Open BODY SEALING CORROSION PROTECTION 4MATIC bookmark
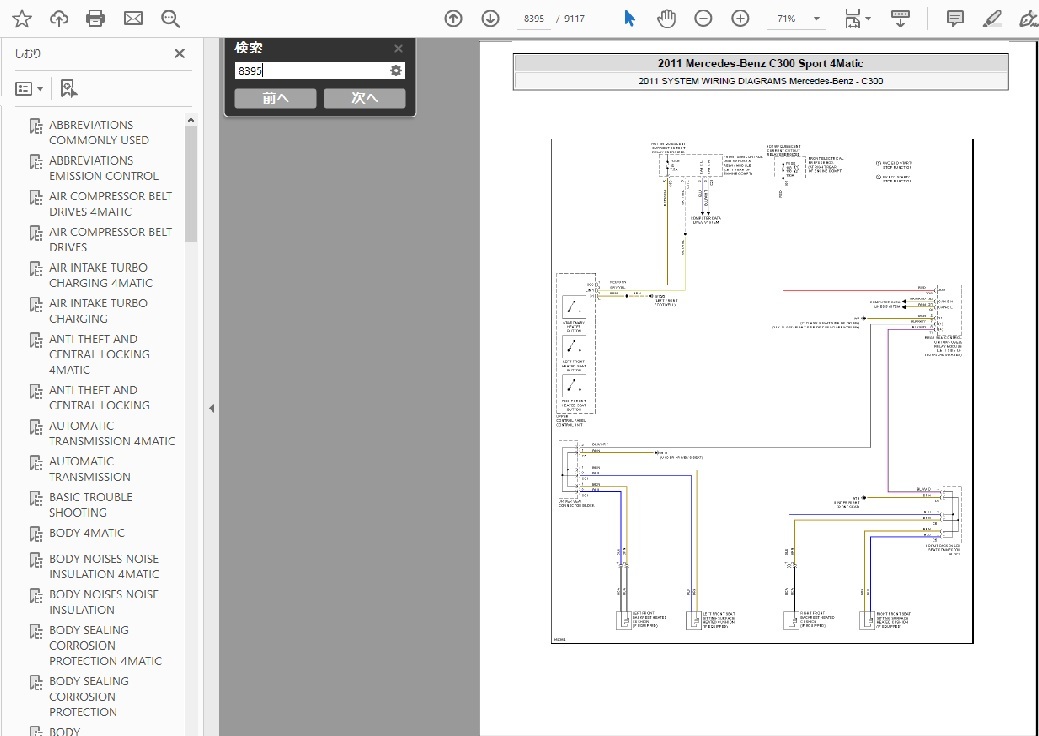This screenshot has width=1039, height=736. pos(105,645)
